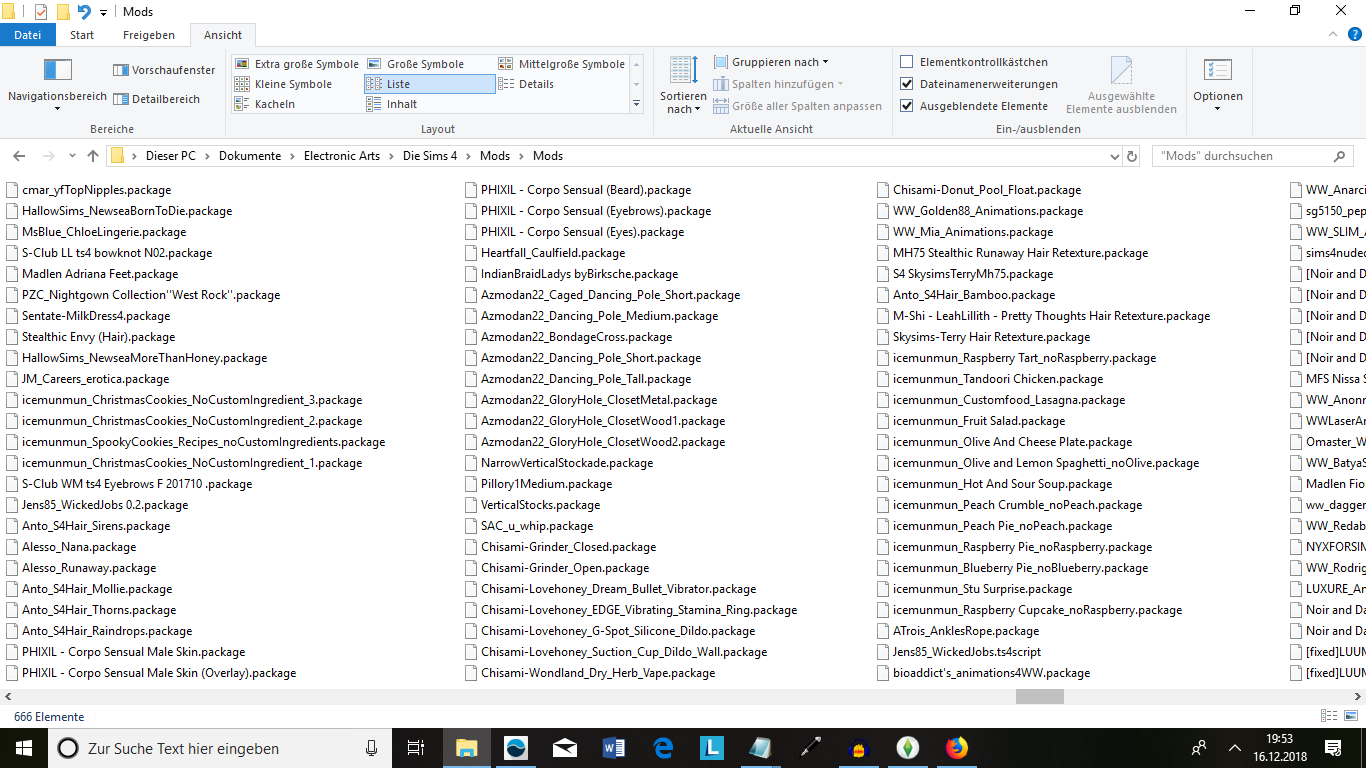This screenshot has height=768, width=1366.
Task: Uncheck Dateinamenerweiterungen checkbox
Action: [x=907, y=84]
